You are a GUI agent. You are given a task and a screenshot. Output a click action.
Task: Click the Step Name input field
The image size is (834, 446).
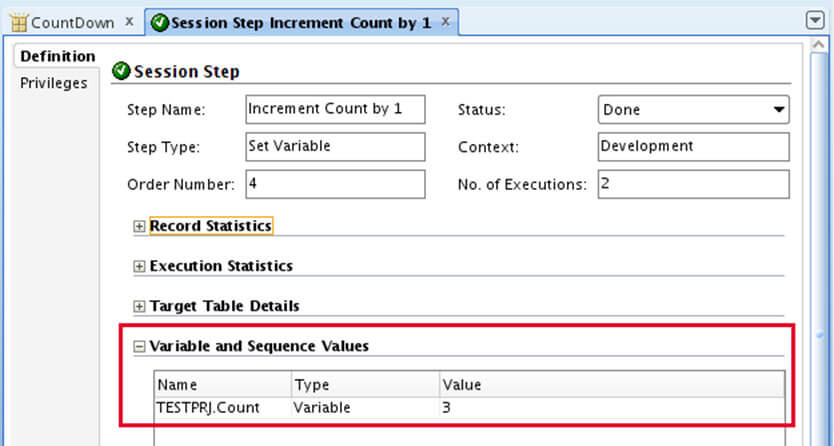[335, 110]
